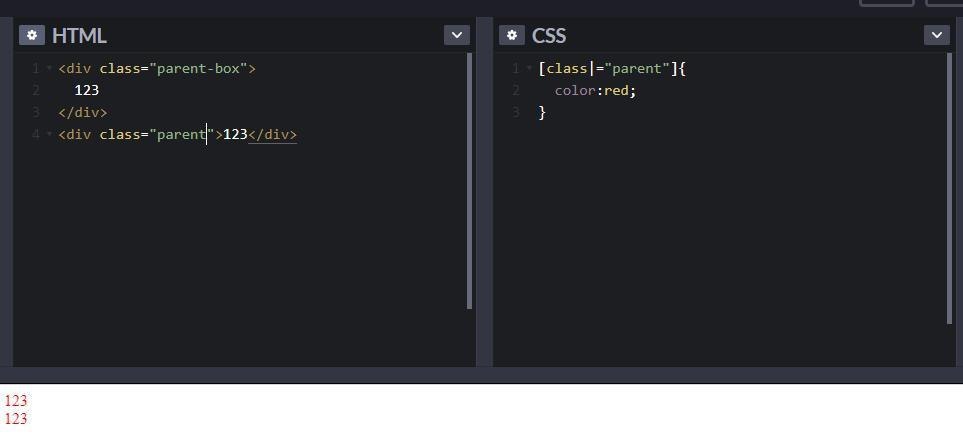This screenshot has height=438, width=963.
Task: Expand HTML panel dropdown chevron
Action: 457,35
